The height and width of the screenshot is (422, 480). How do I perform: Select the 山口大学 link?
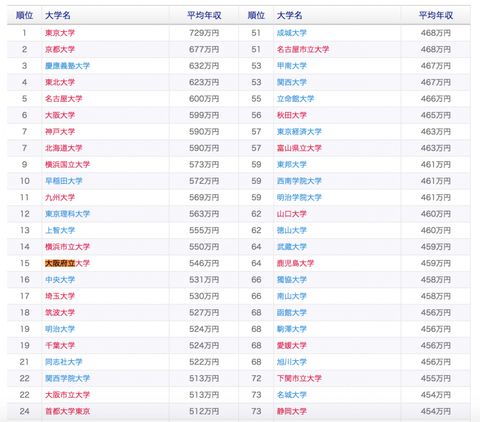pyautogui.click(x=292, y=214)
